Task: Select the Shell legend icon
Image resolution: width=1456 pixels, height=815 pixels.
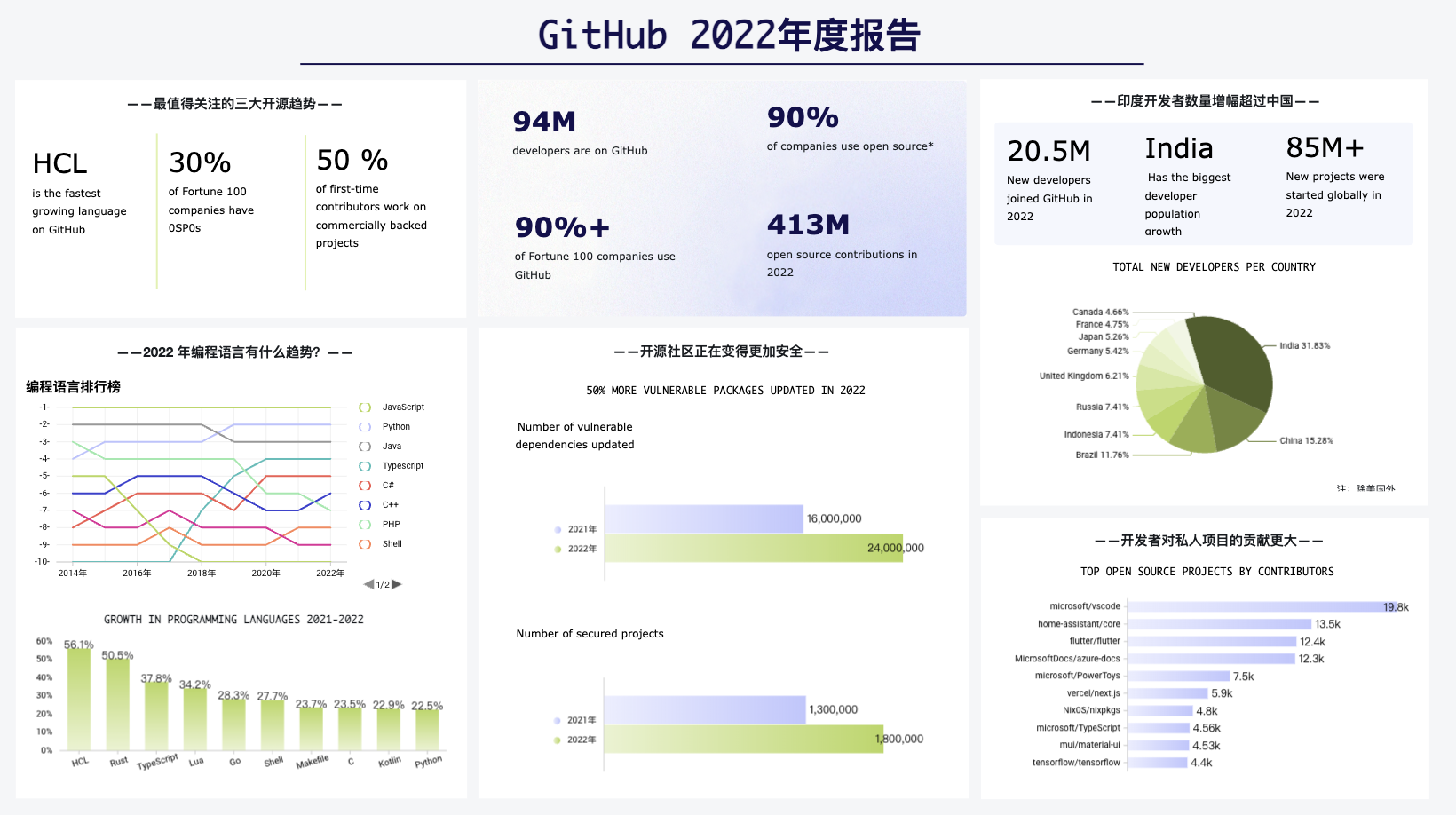Action: (x=364, y=543)
